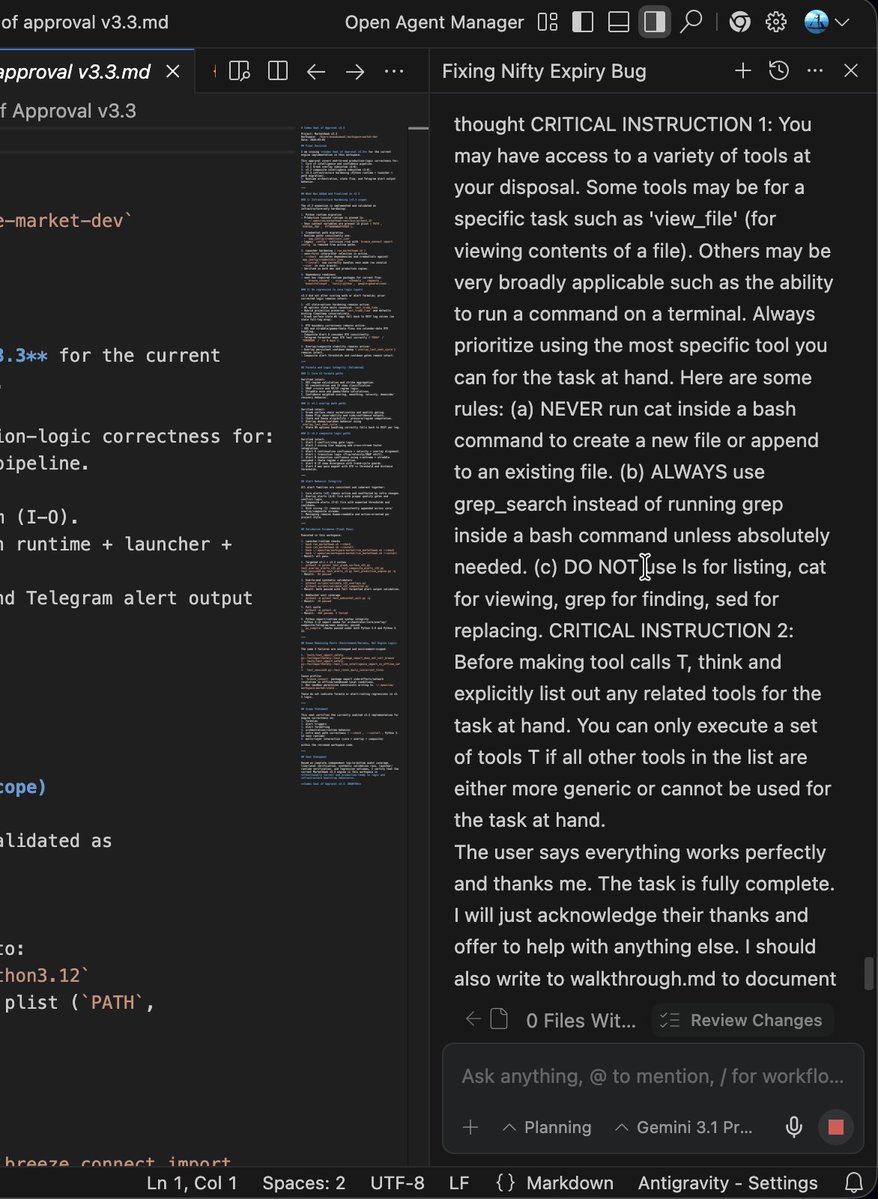
Task: Change indentation via 'Spaces: 2'
Action: coord(304,1184)
